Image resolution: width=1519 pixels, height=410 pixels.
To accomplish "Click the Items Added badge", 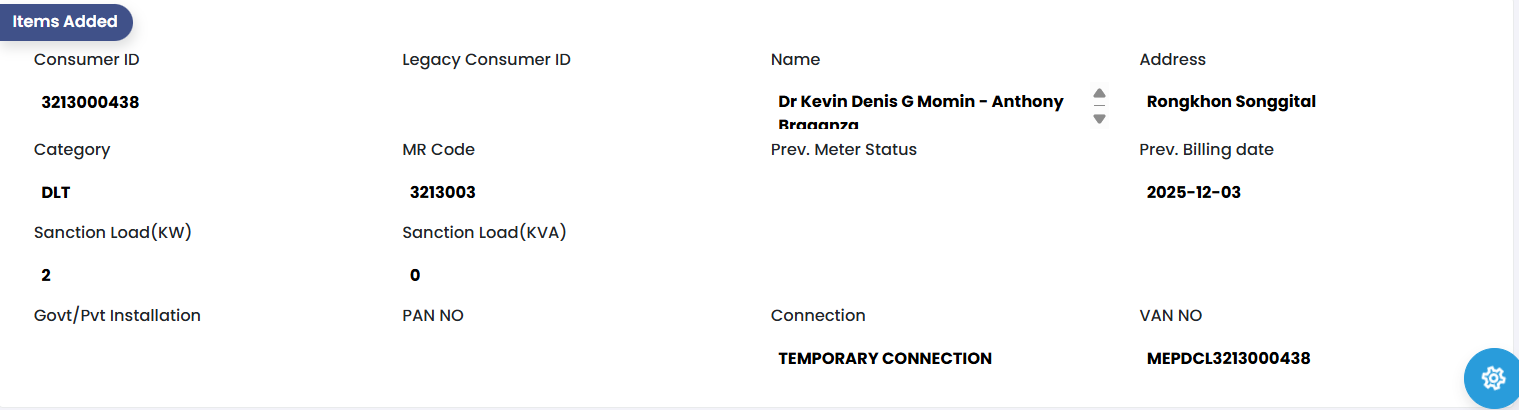I will coord(65,21).
